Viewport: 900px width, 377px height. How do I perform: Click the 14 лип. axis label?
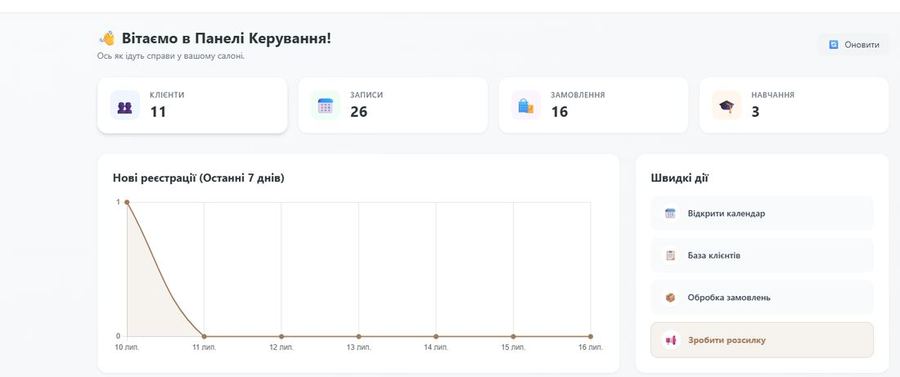[x=436, y=348]
